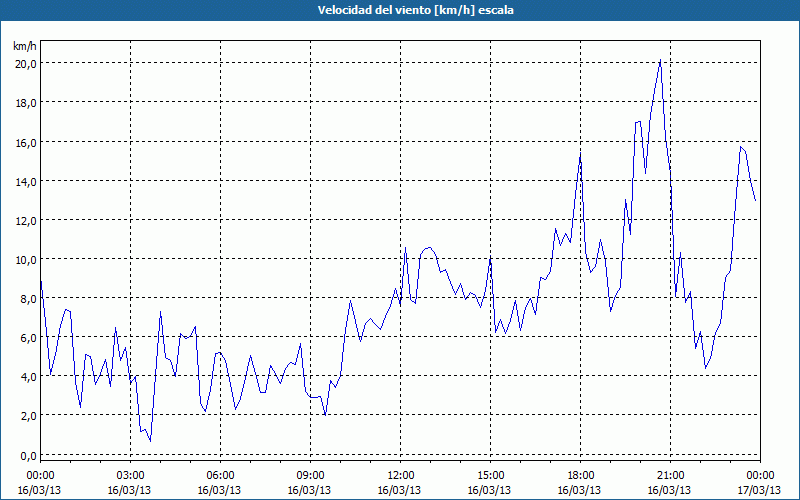Viewport: 800px width, 500px height.
Task: Click the "00:00" time label above 17/03/13
Action: [760, 476]
